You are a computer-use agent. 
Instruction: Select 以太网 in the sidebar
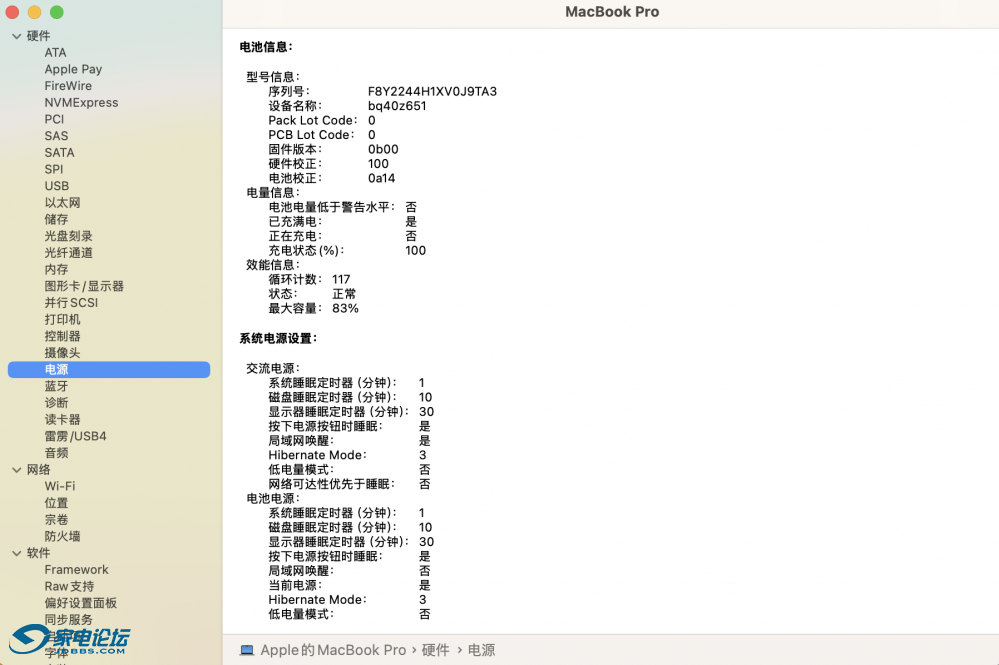(62, 203)
